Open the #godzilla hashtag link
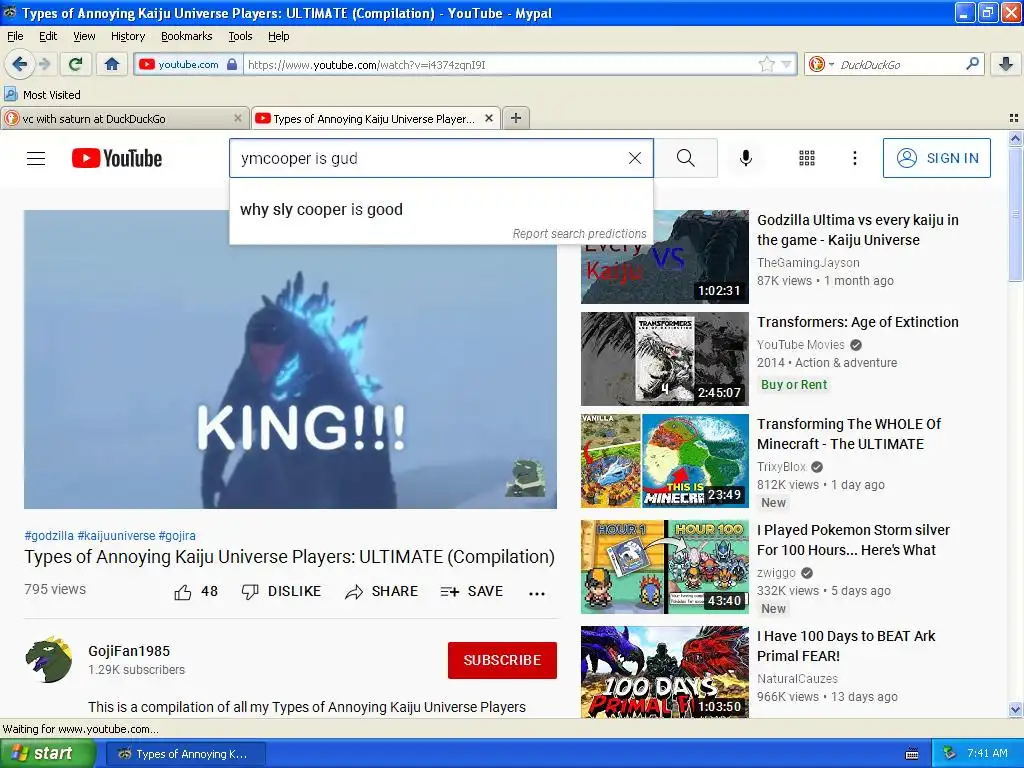Viewport: 1024px width, 768px height. (x=49, y=536)
